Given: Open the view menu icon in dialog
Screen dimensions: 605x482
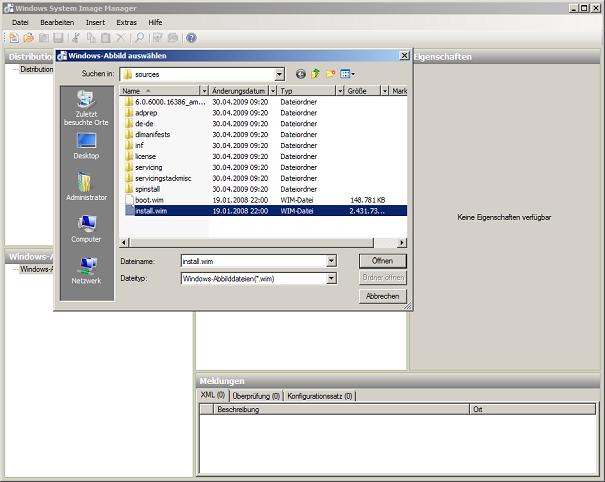Looking at the screenshot, I should (347, 74).
